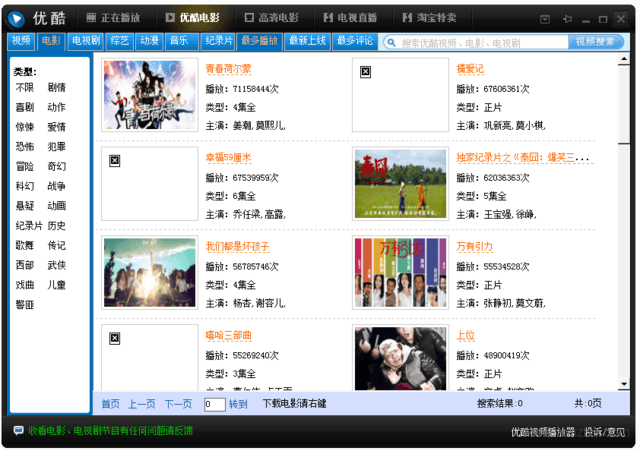Open the 青春荷尔蒙 title link

tap(228, 69)
